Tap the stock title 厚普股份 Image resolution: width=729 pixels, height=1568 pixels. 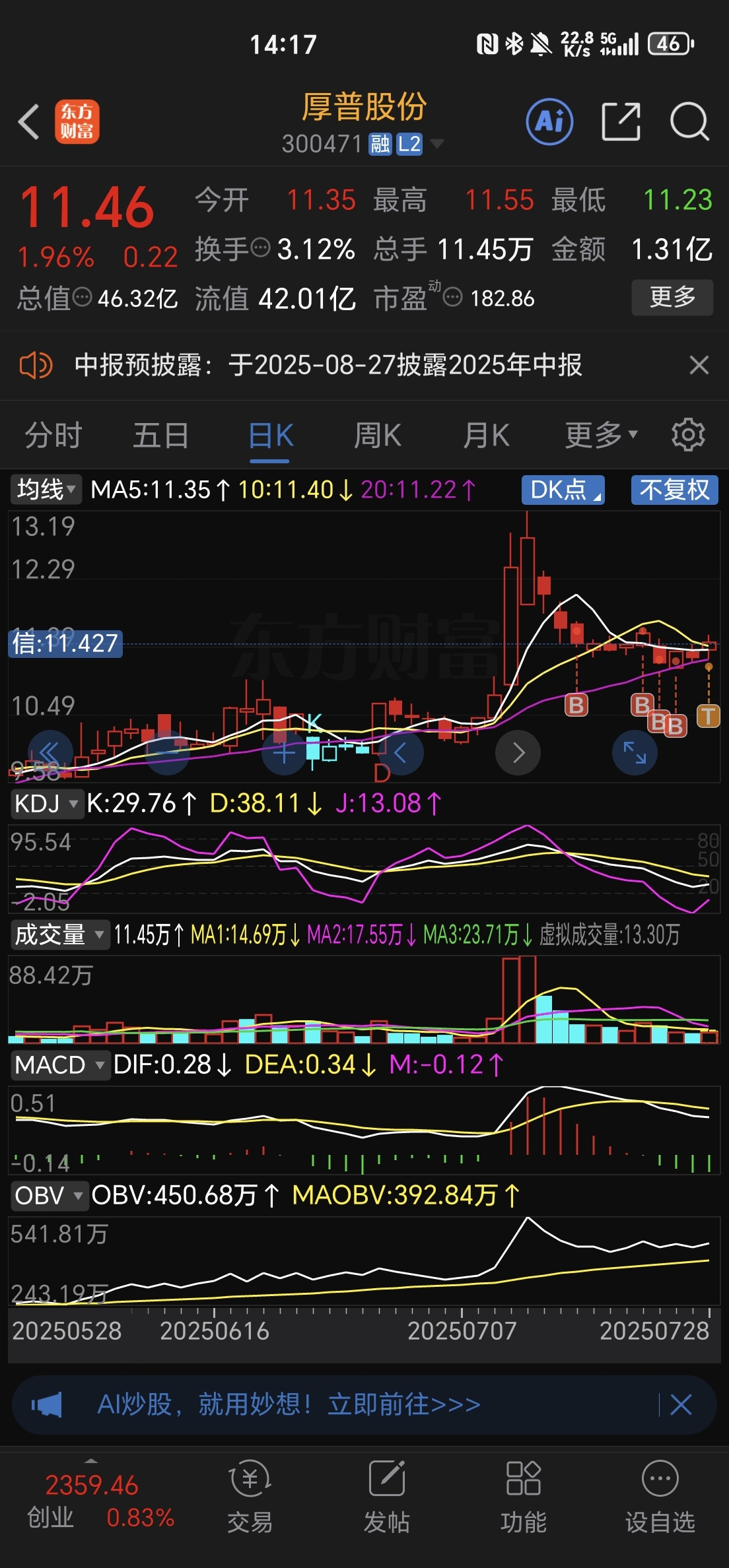pyautogui.click(x=364, y=107)
